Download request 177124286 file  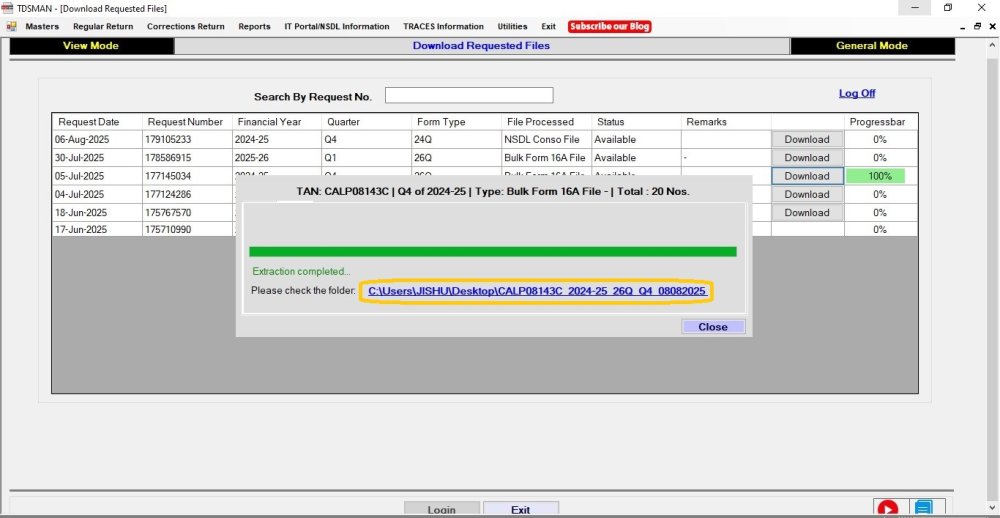point(807,194)
